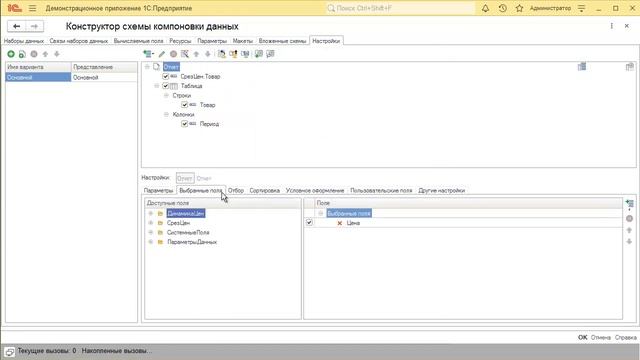Open Справка help link
This screenshot has width=640, height=360.
coord(625,337)
